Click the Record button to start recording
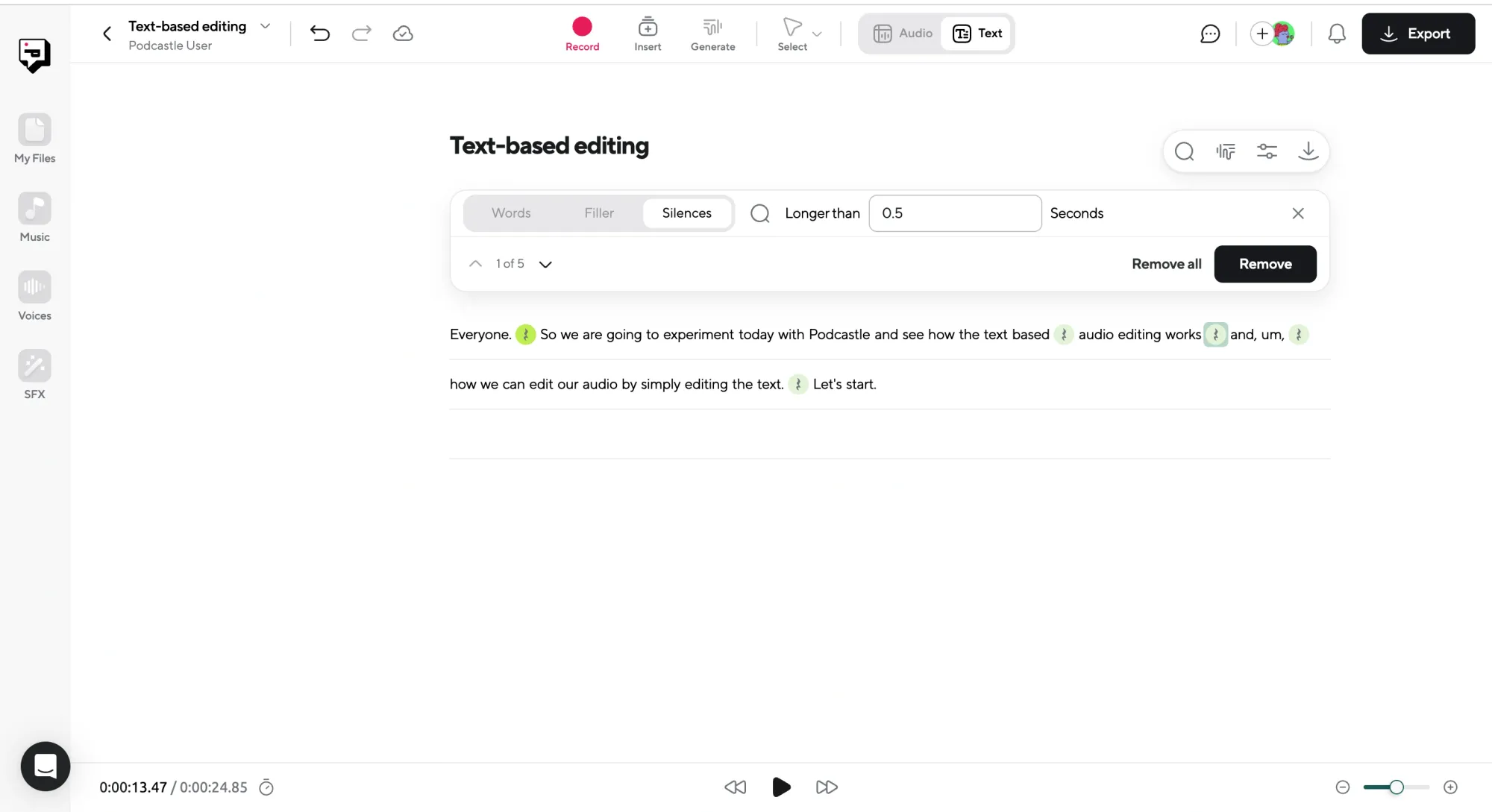The width and height of the screenshot is (1492, 812). (x=582, y=33)
